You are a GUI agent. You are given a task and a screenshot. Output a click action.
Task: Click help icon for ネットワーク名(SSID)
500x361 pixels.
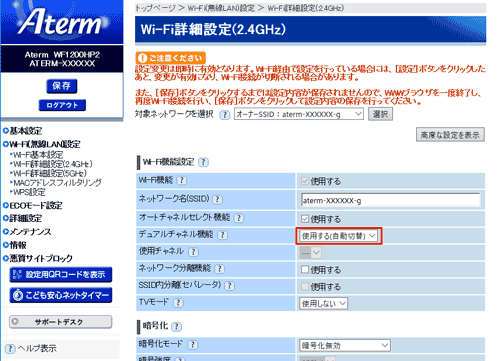click(217, 199)
